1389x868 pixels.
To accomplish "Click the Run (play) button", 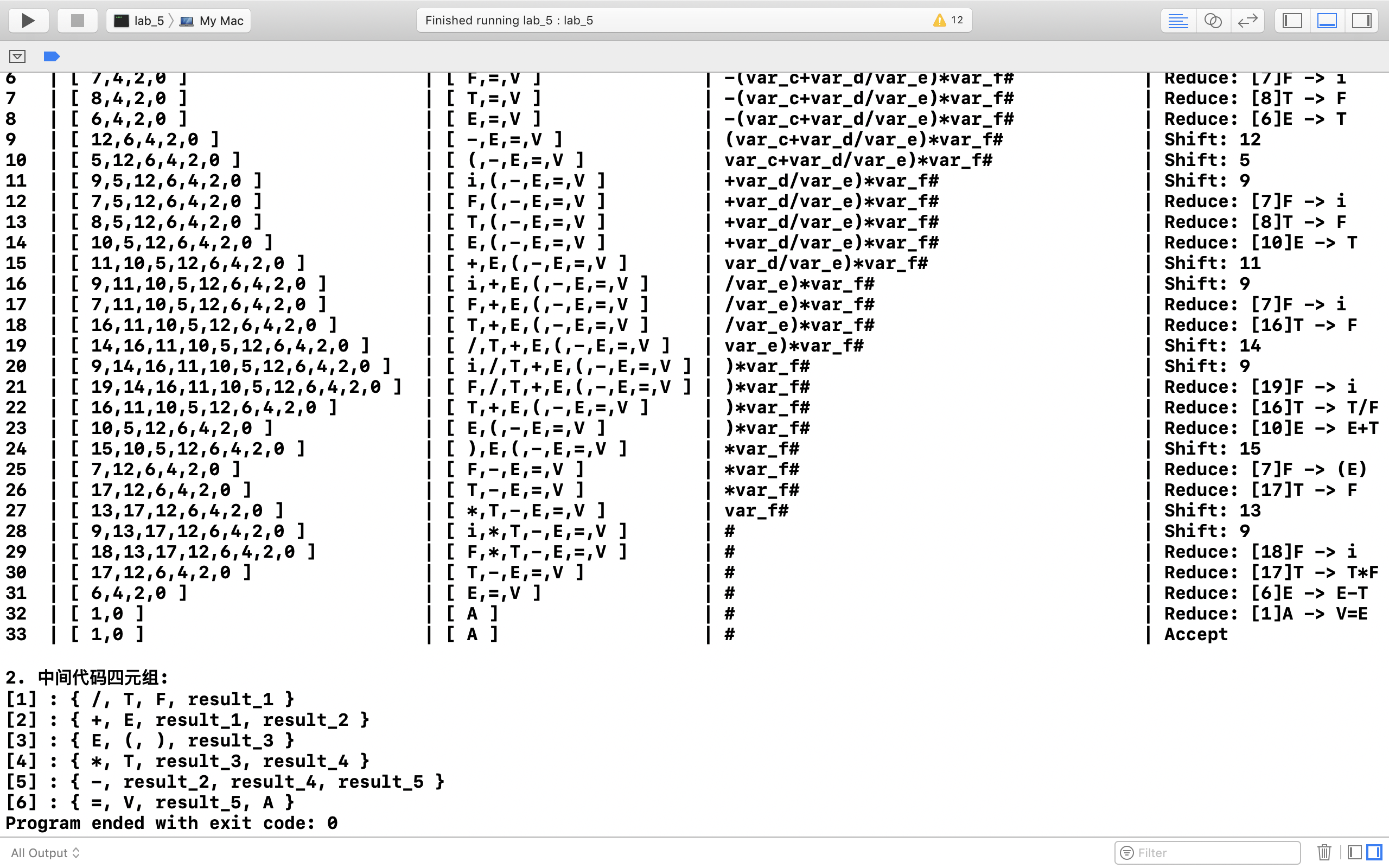I will 28,21.
